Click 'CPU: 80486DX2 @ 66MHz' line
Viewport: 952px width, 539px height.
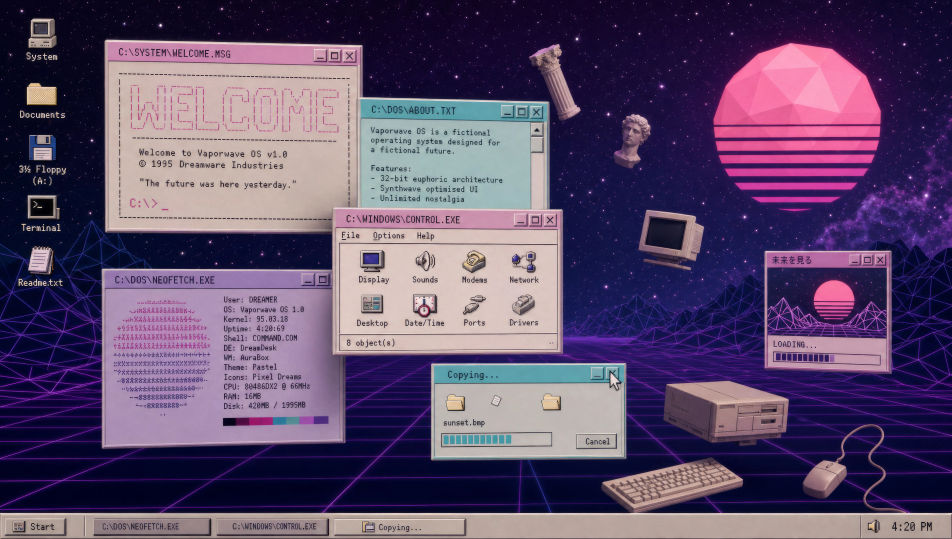pos(267,386)
